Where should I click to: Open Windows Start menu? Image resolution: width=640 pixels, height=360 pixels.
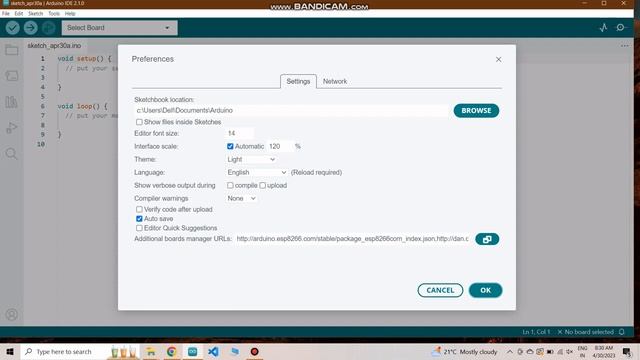(x=10, y=351)
